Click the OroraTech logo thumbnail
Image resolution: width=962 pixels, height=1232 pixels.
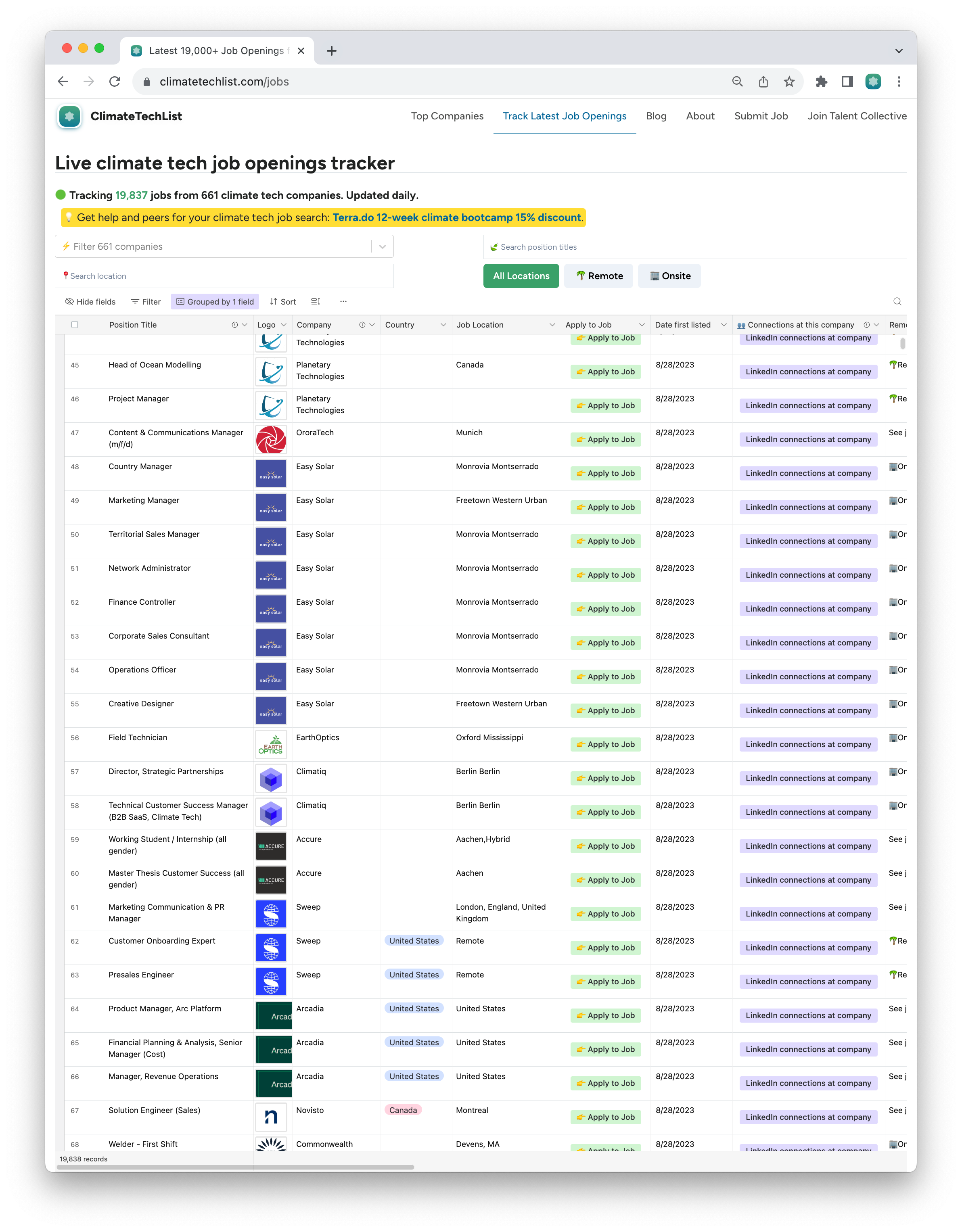[x=271, y=439]
